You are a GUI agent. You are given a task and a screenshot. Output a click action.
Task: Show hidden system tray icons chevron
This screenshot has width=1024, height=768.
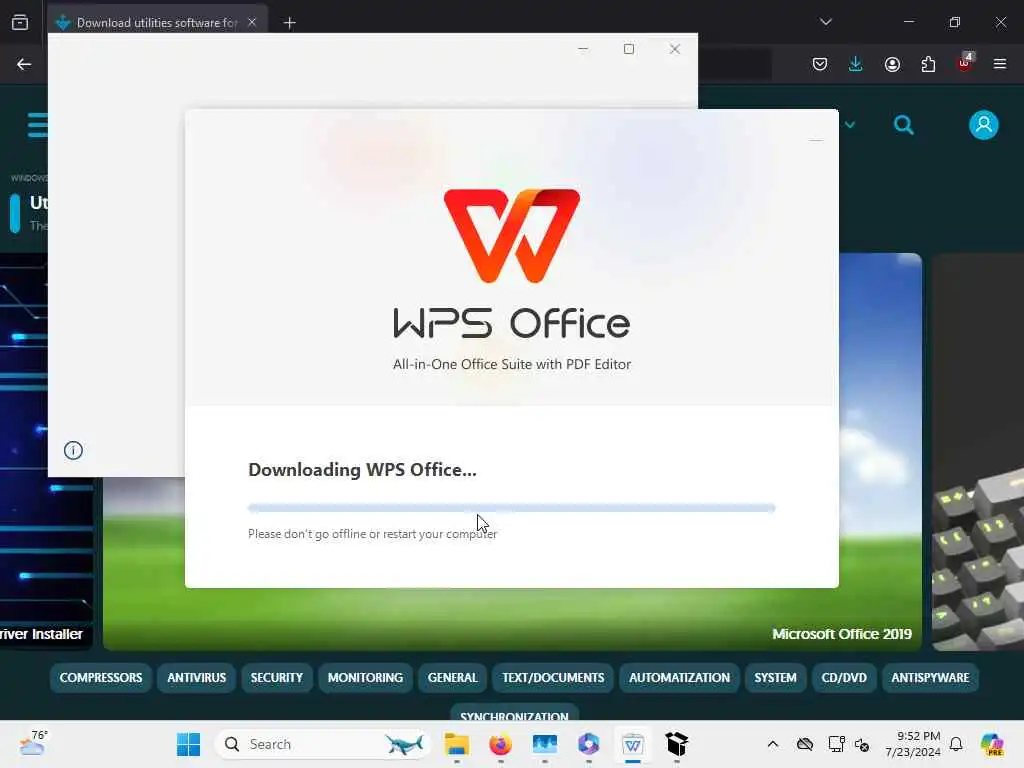point(773,744)
